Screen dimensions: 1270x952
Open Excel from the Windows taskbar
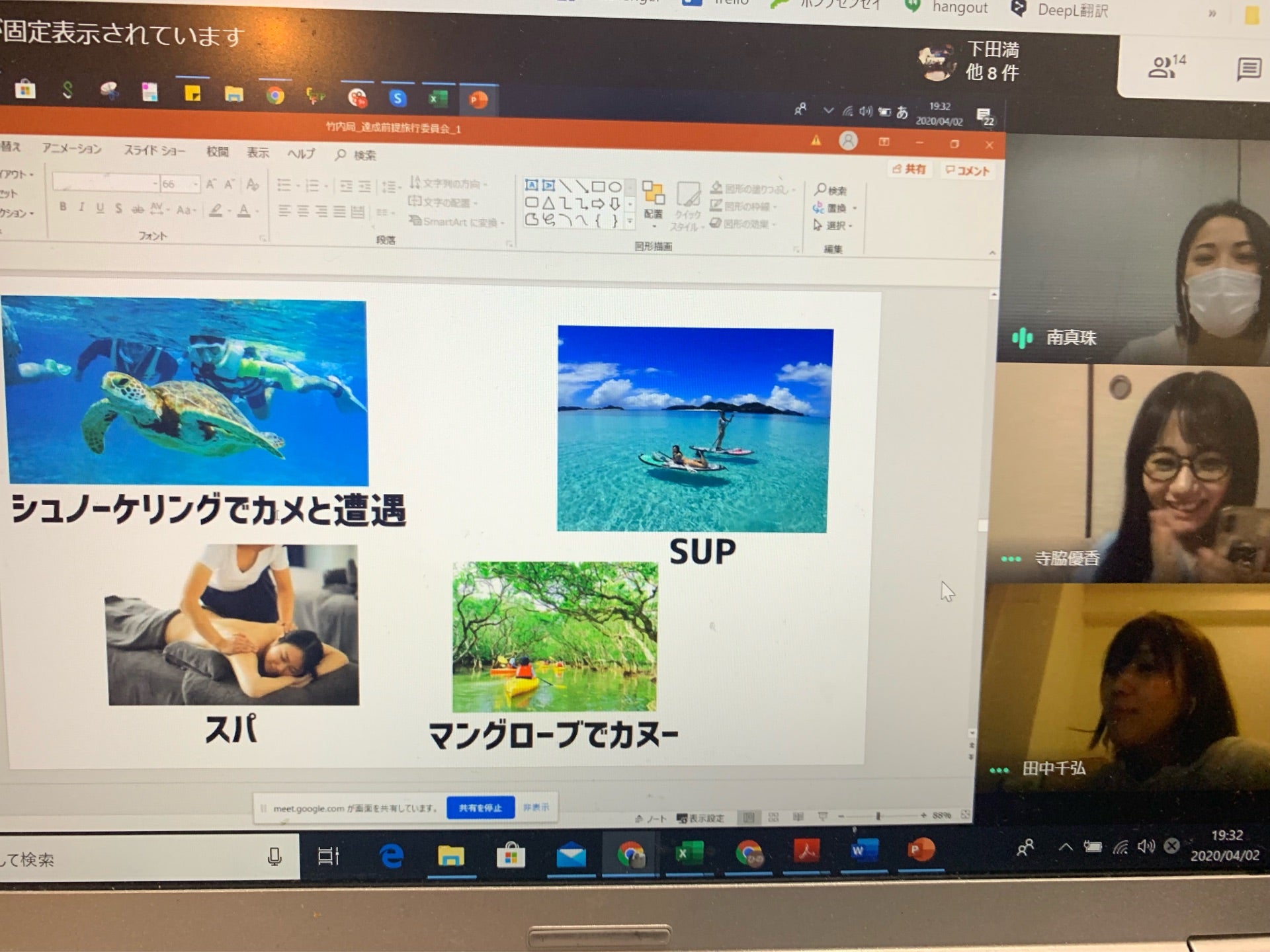coord(689,853)
